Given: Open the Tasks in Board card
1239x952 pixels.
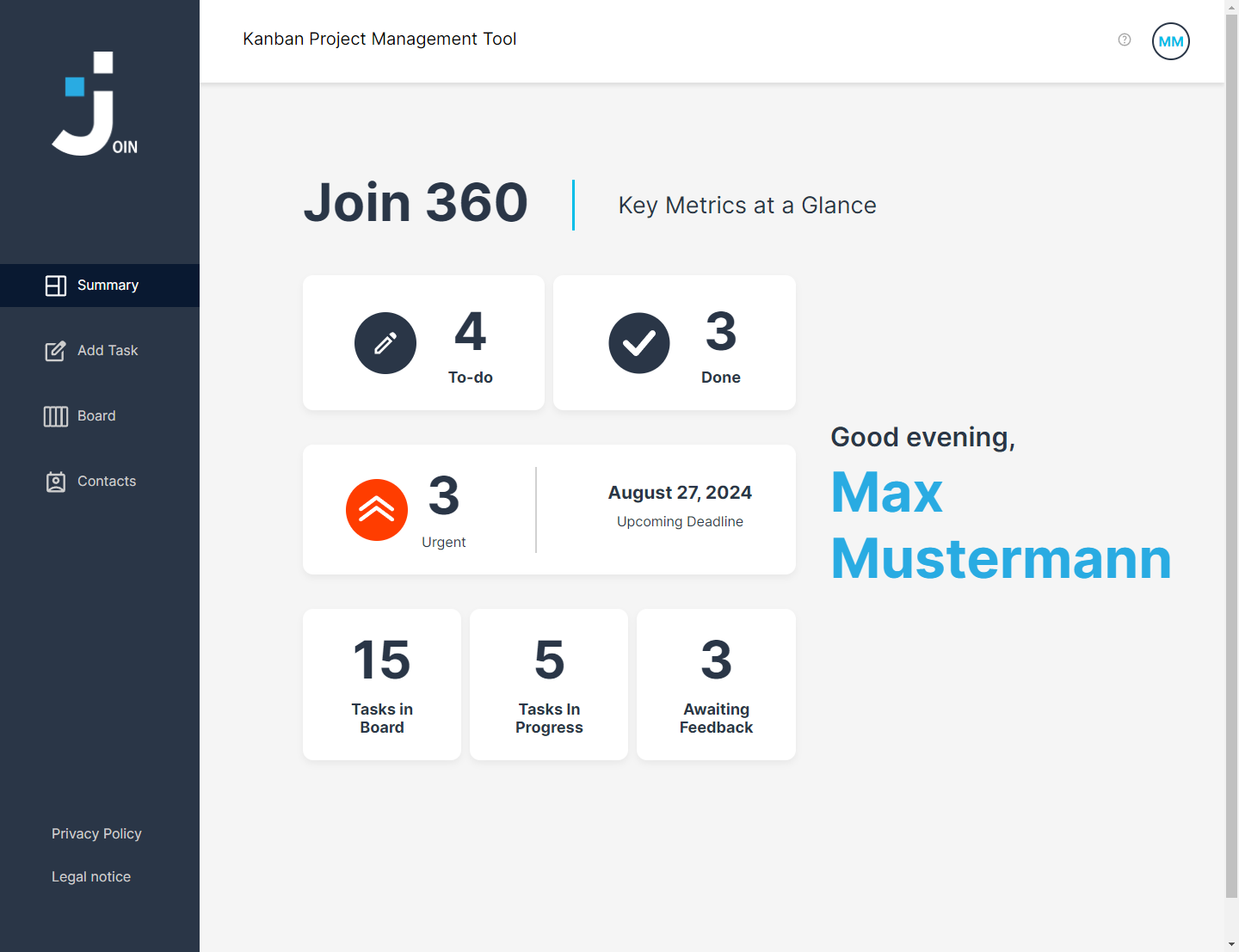Looking at the screenshot, I should 382,685.
